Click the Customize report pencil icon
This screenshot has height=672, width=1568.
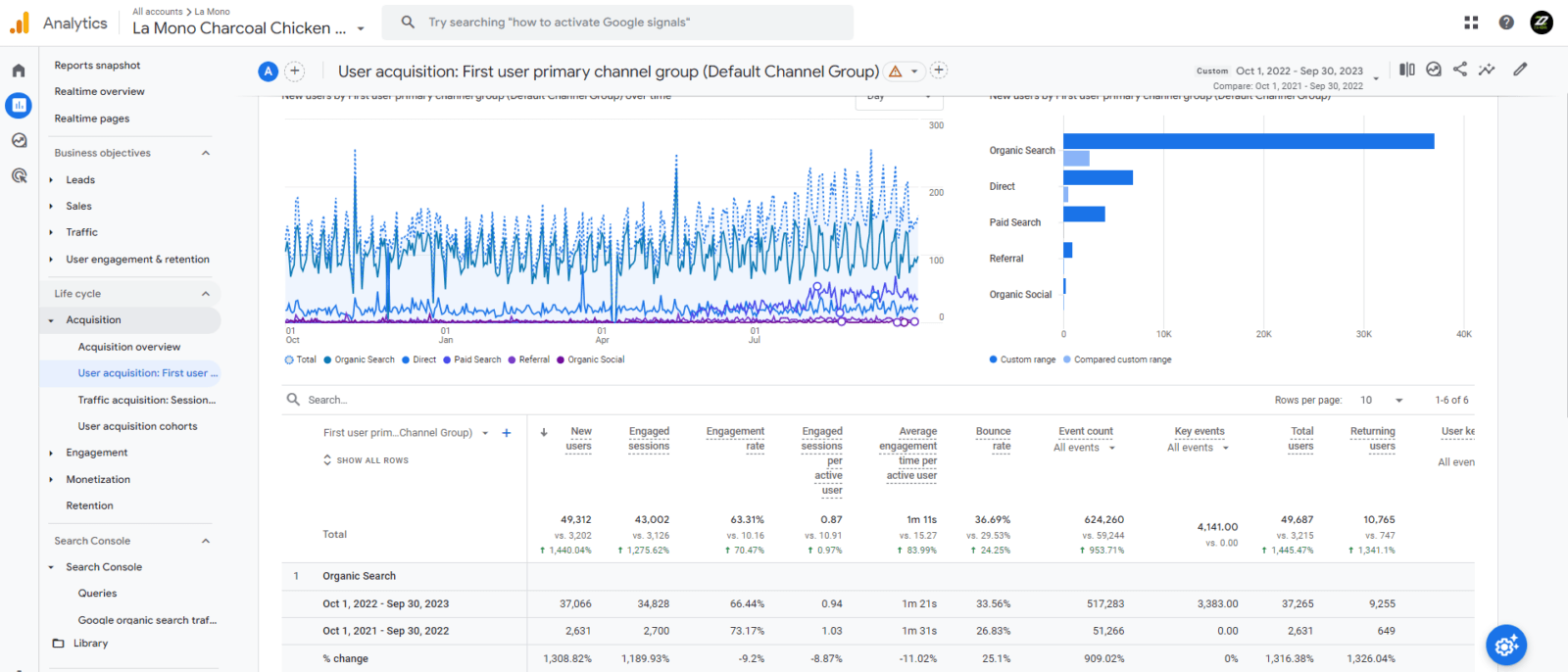pyautogui.click(x=1520, y=70)
